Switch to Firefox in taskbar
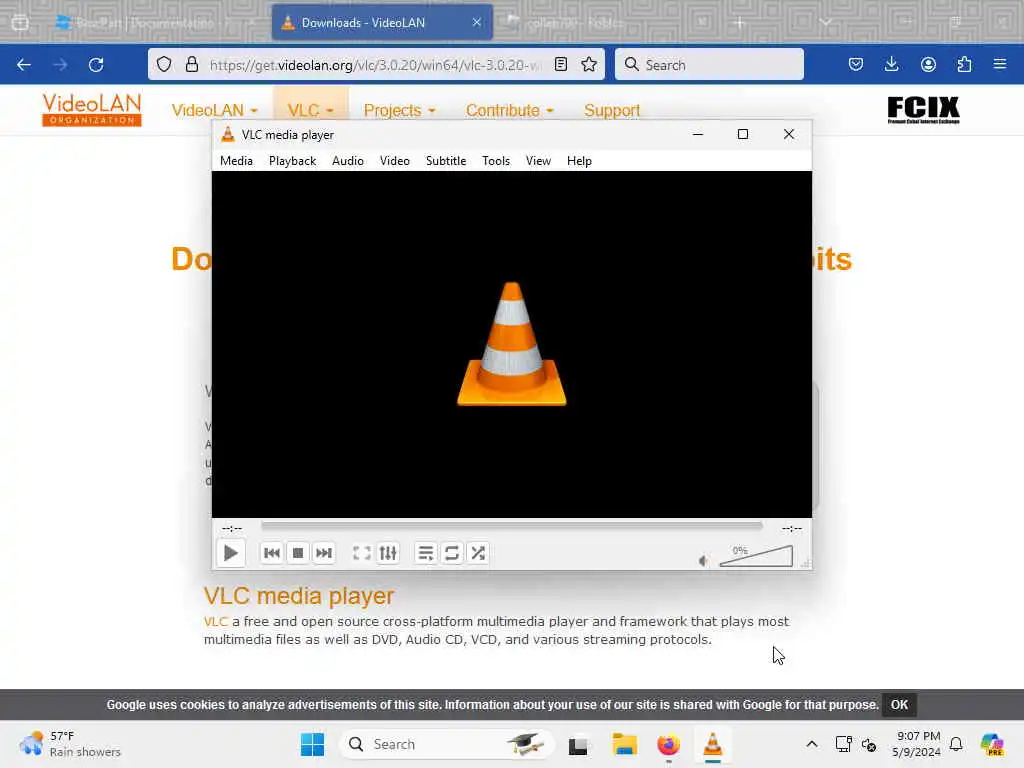Image resolution: width=1024 pixels, height=768 pixels. point(669,744)
